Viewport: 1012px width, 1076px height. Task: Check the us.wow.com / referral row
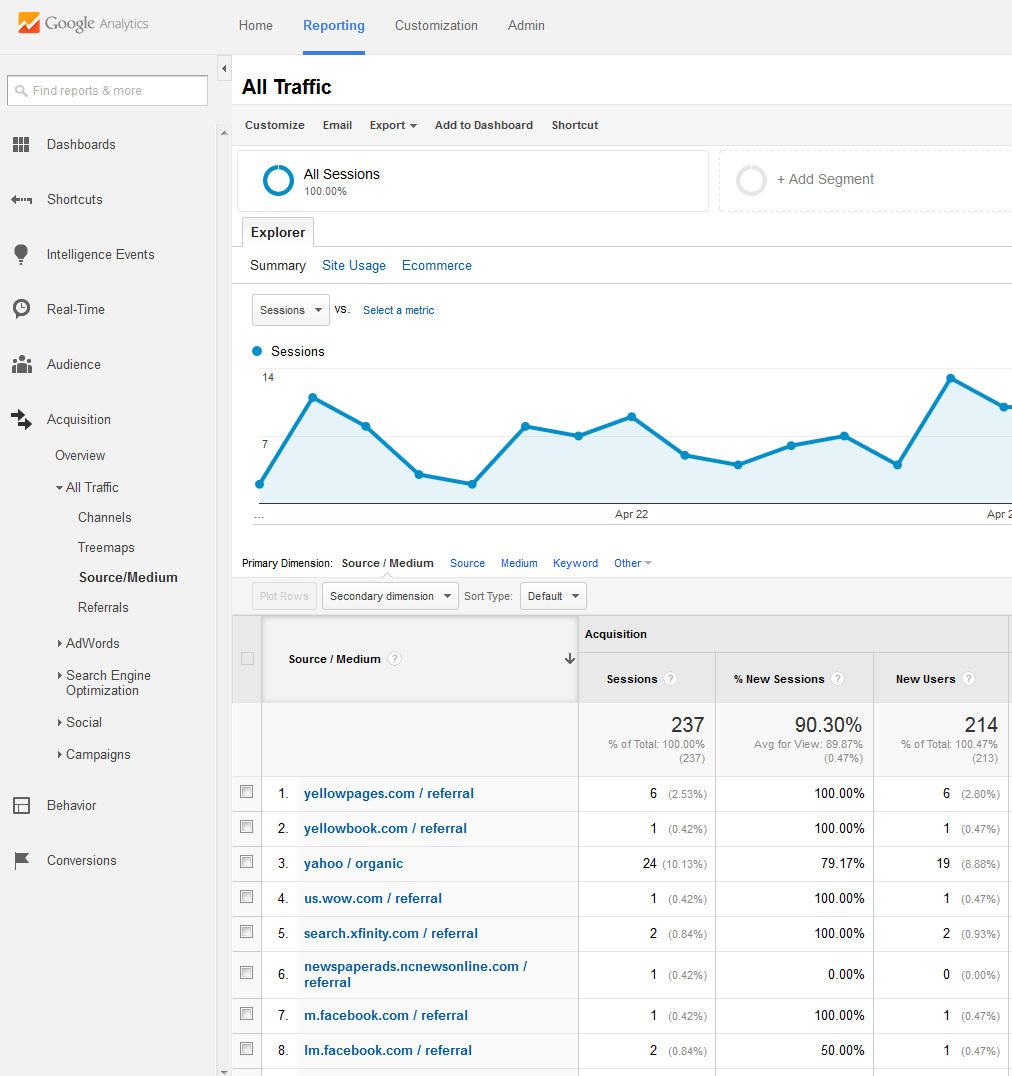[247, 897]
